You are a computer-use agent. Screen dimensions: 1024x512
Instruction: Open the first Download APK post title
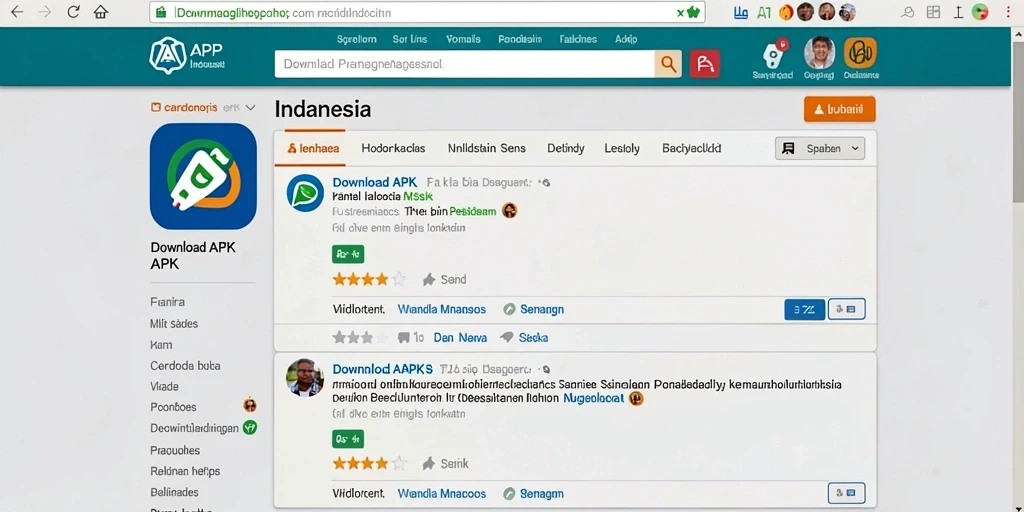375,182
